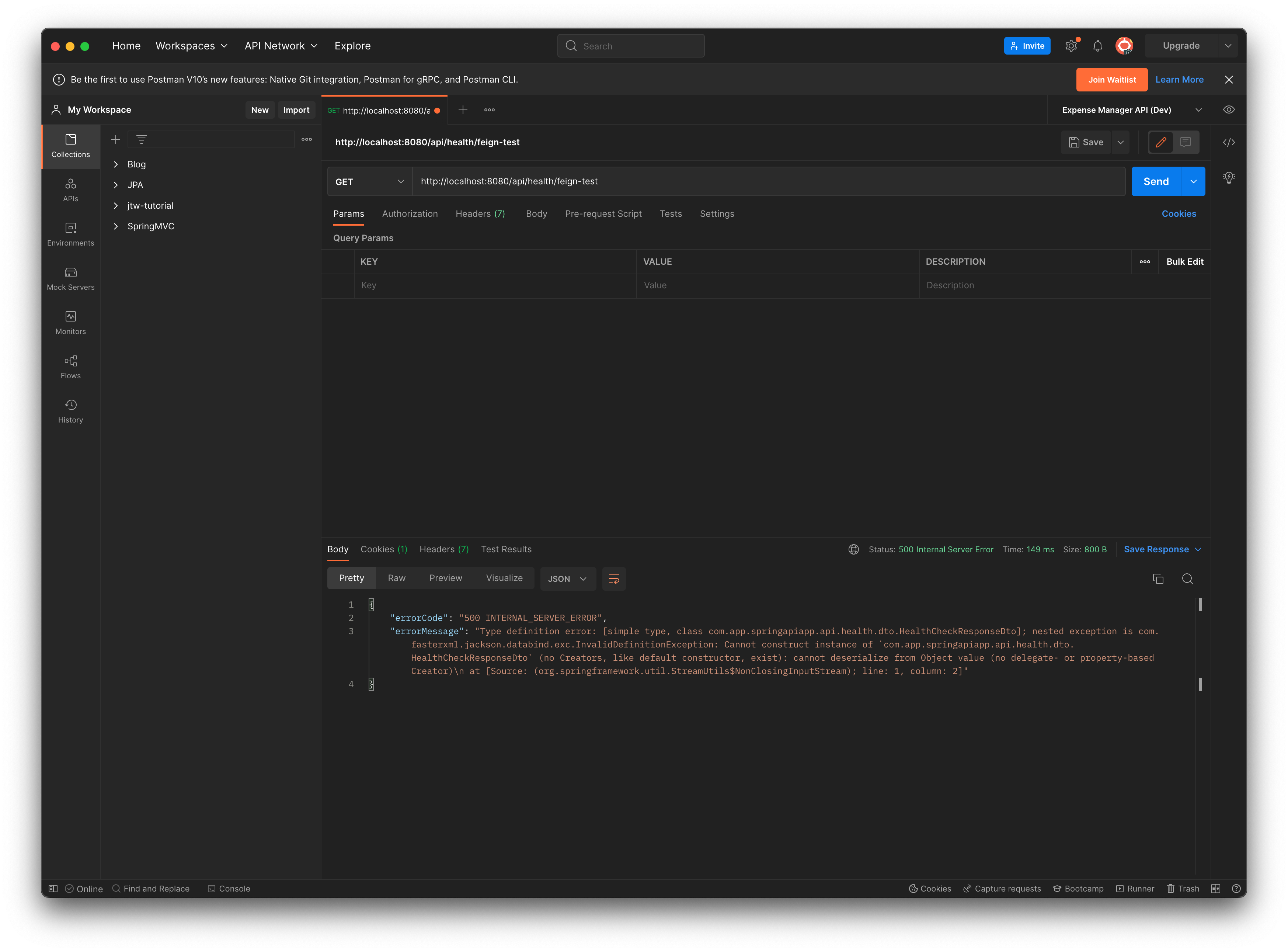Expand the JPA collection
Image resolution: width=1288 pixels, height=952 pixels.
(x=116, y=185)
